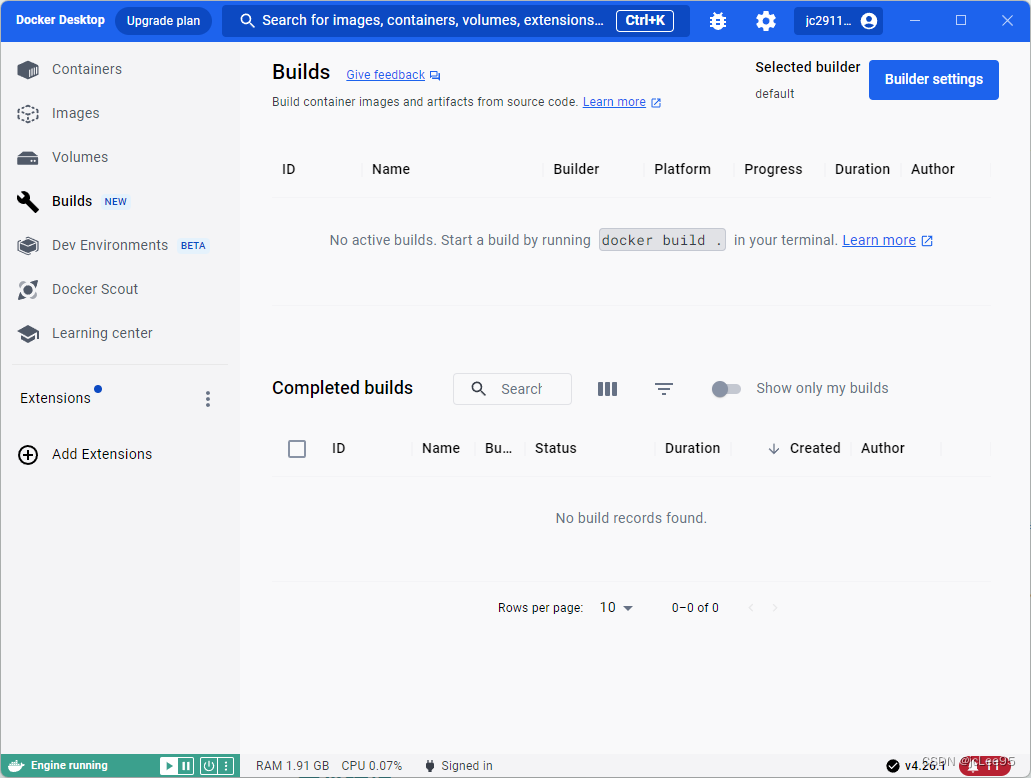Click the Upgrade plan button
Screen dimensions: 1031x778
coord(163,21)
